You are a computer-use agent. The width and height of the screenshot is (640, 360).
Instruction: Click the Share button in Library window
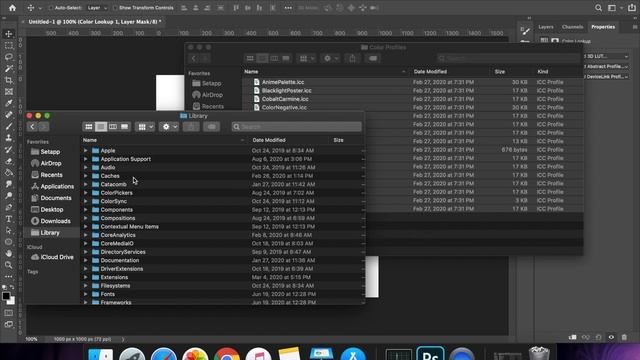click(191, 127)
